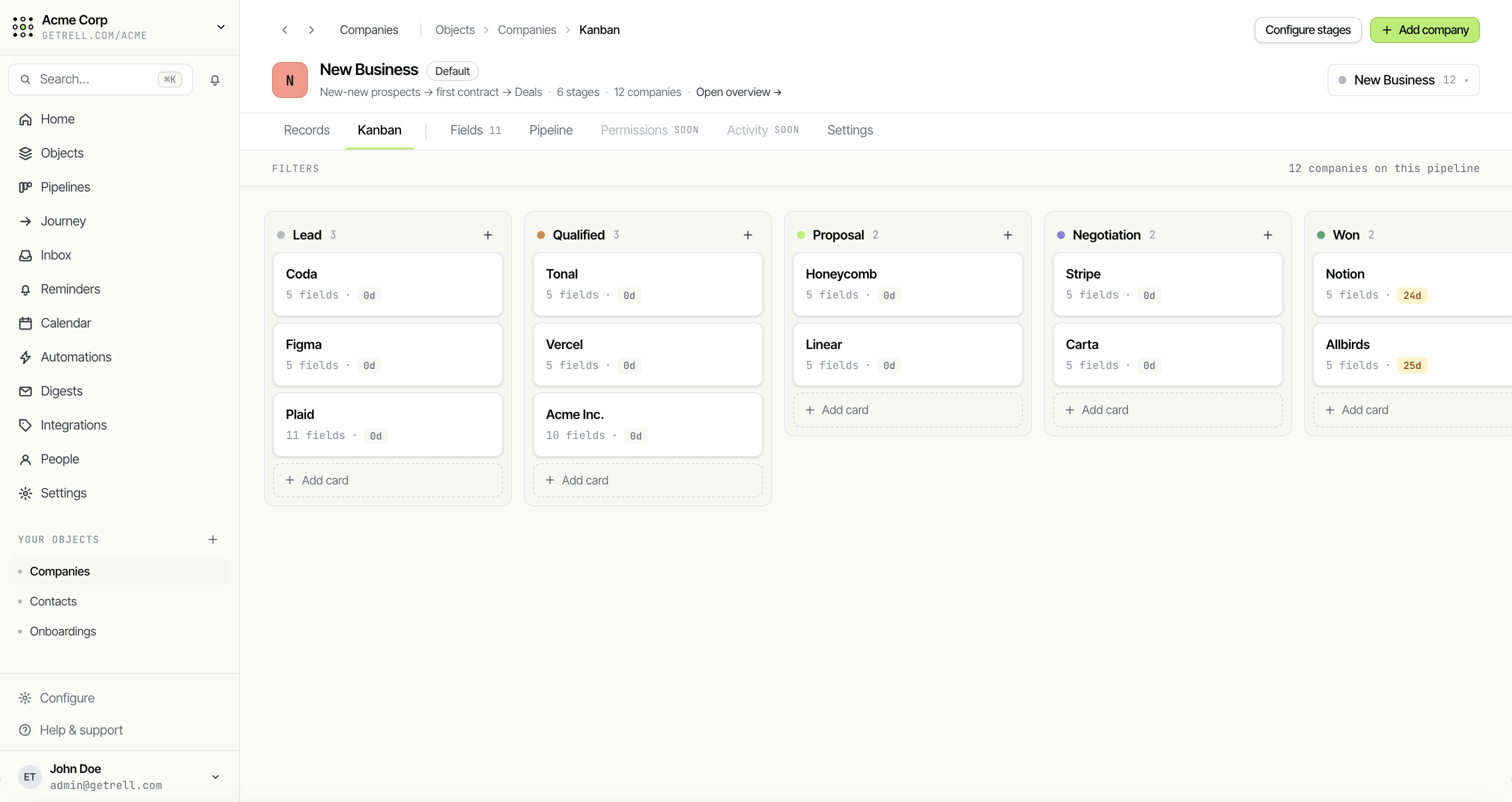
Task: Click the Permissions tab
Action: point(649,130)
